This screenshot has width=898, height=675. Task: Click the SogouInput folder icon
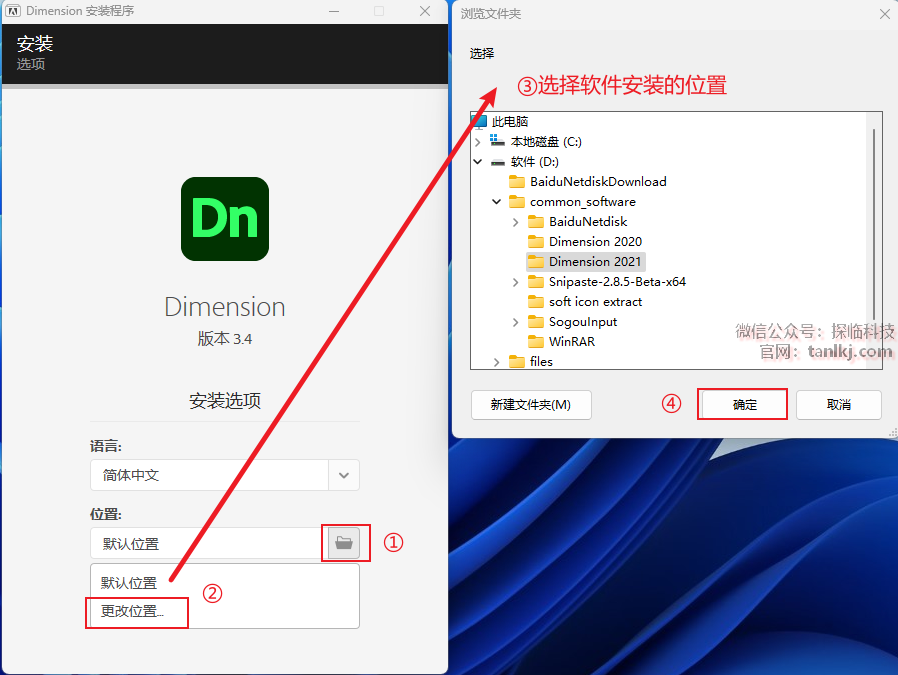pos(536,322)
